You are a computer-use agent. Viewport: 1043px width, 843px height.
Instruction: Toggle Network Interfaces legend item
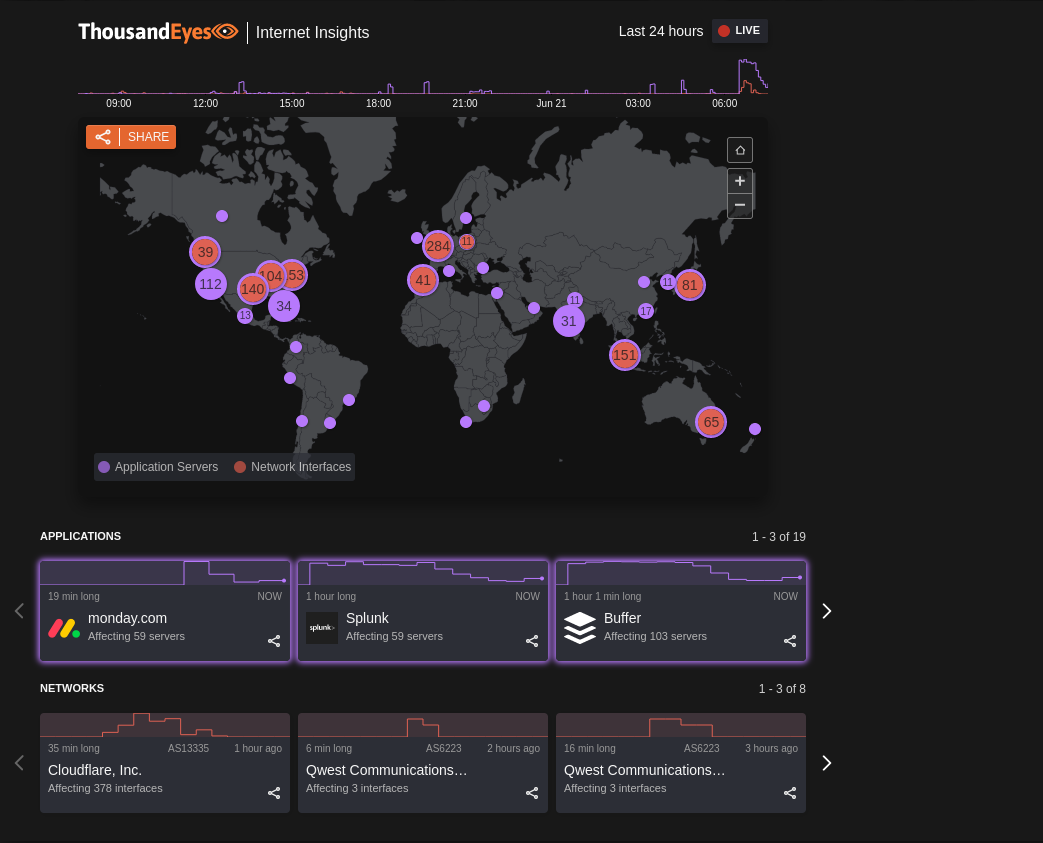click(x=293, y=467)
